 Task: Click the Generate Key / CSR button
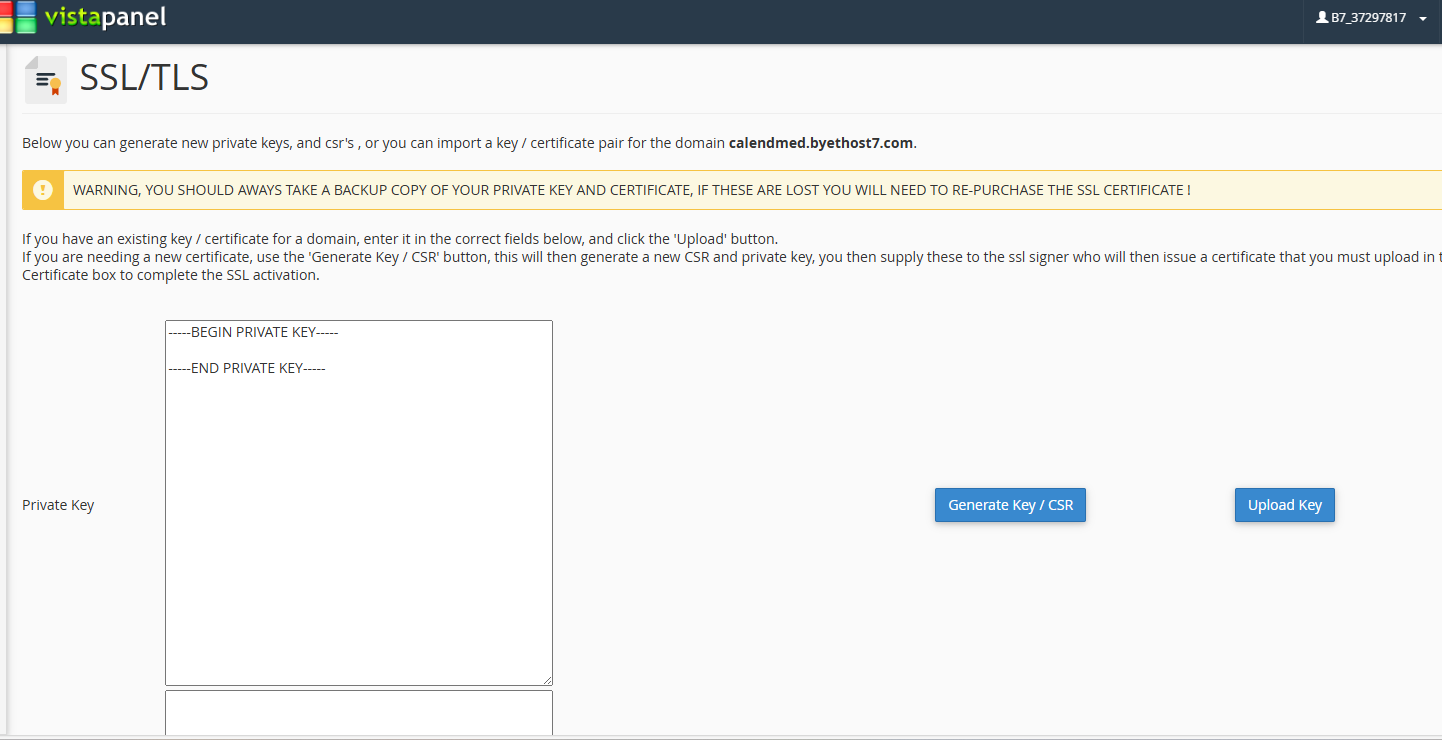click(x=1010, y=505)
